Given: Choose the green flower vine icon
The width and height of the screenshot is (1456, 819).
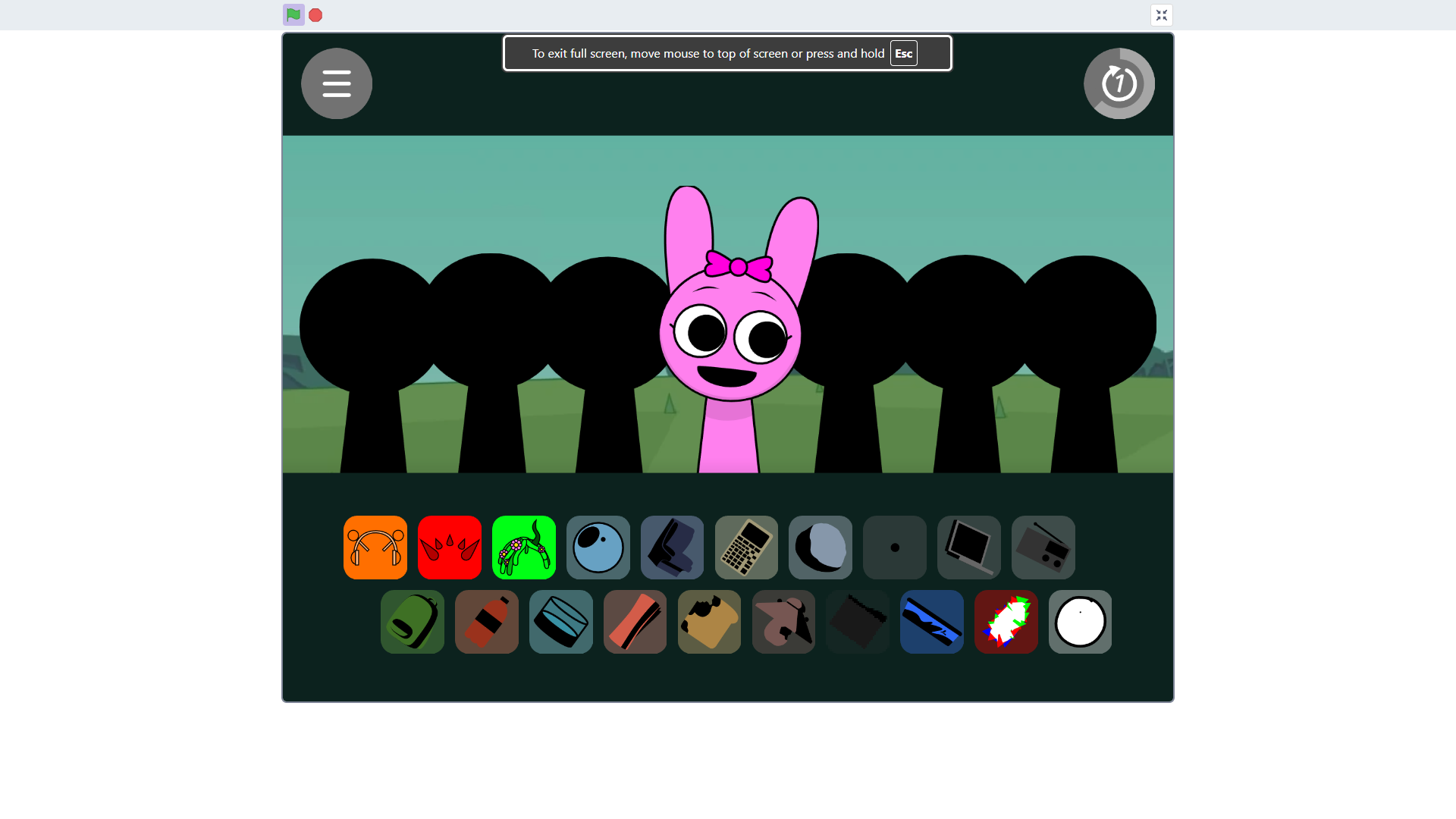Looking at the screenshot, I should tap(524, 548).
